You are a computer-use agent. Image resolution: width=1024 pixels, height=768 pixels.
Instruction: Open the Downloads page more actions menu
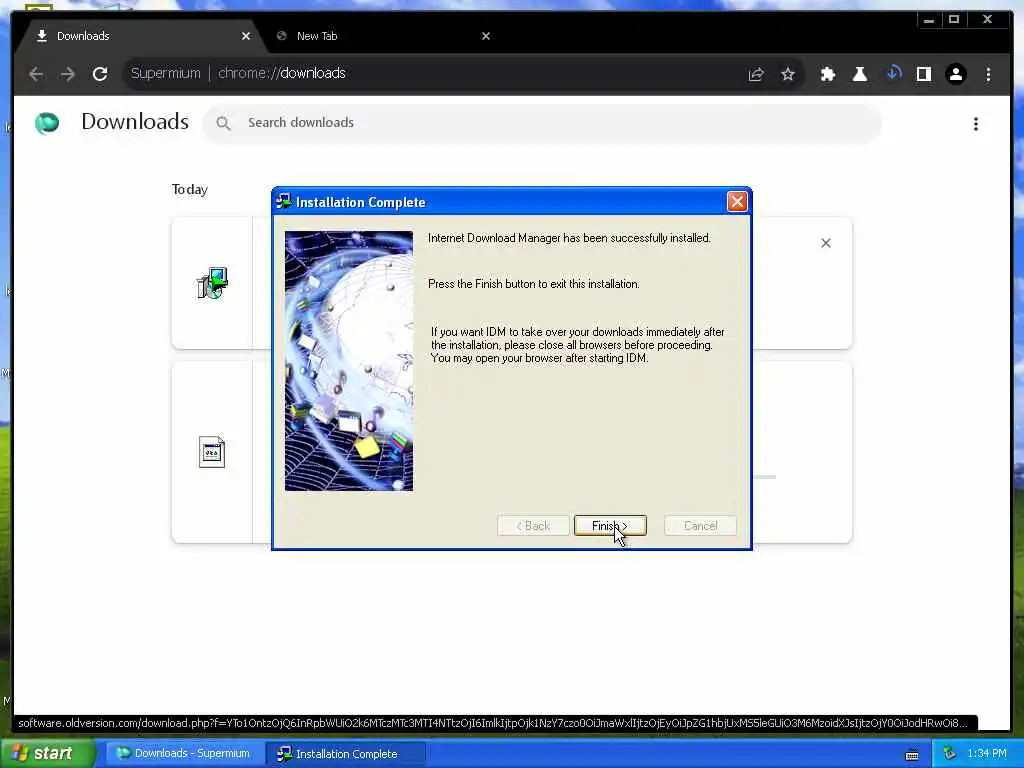[976, 123]
